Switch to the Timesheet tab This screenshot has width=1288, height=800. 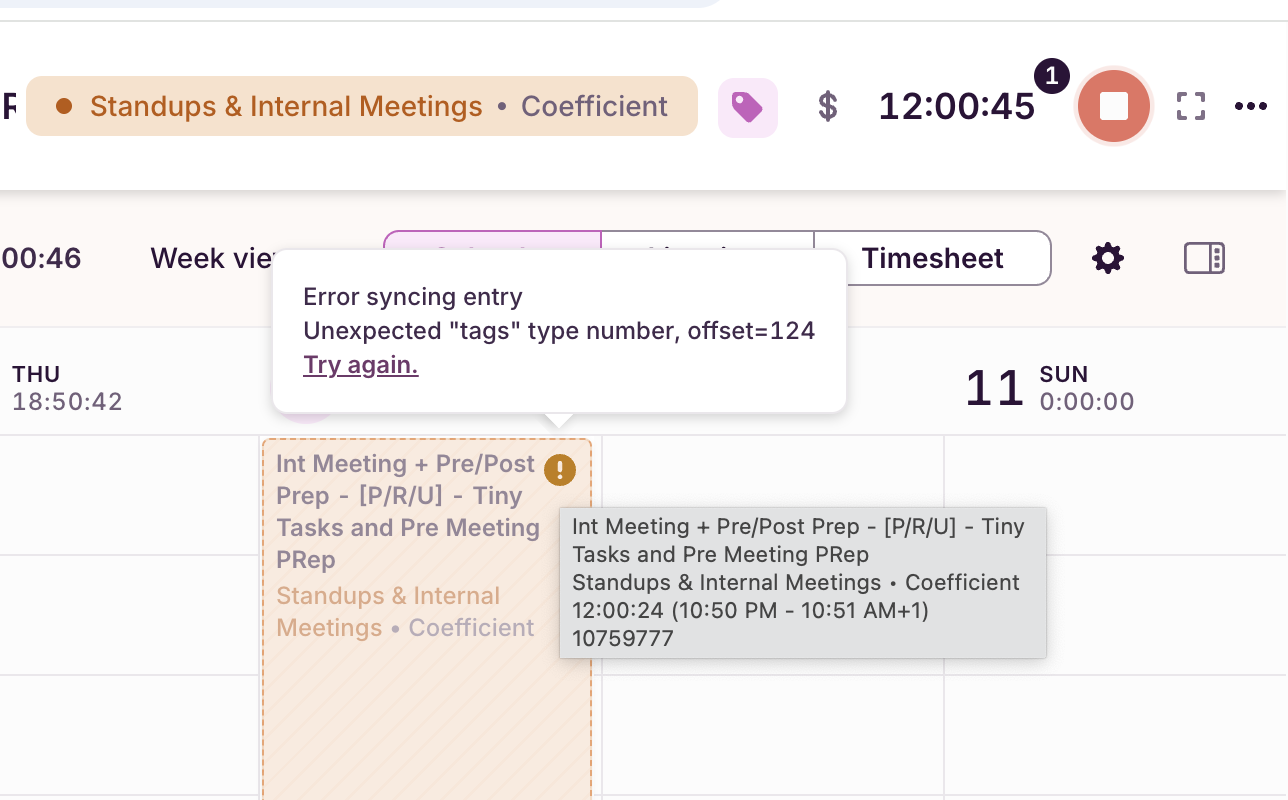932,259
